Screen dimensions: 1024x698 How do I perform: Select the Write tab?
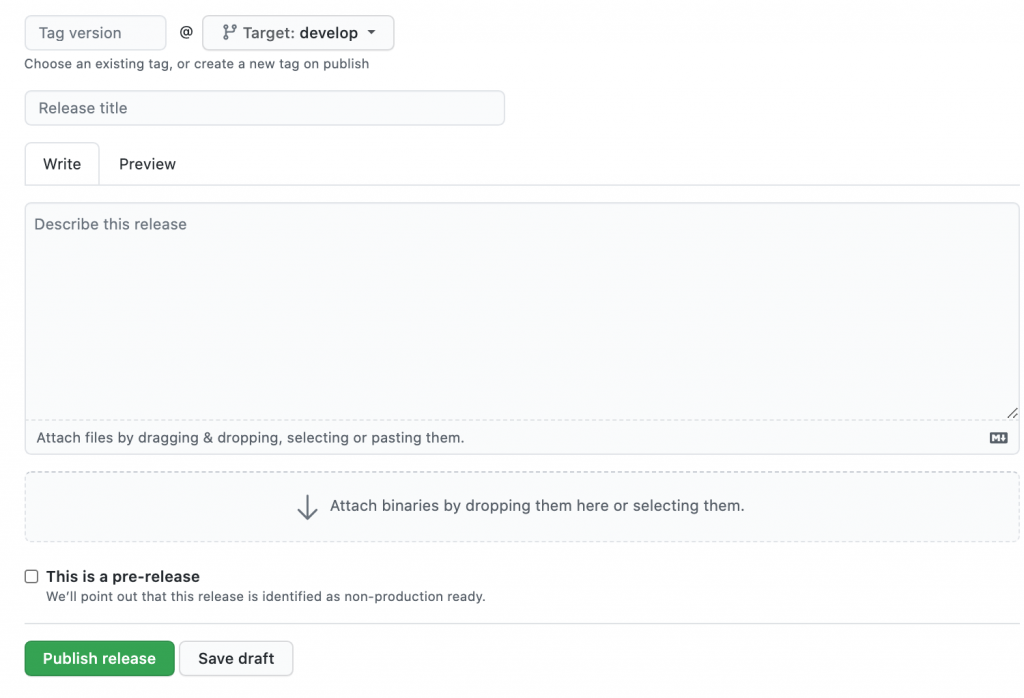coord(62,164)
